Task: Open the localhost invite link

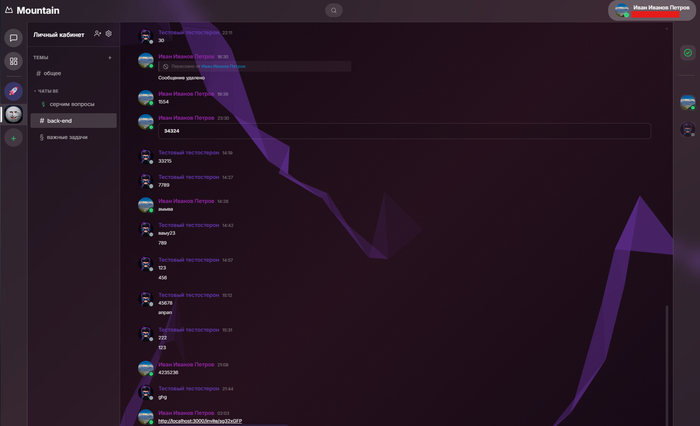Action: tap(200, 421)
